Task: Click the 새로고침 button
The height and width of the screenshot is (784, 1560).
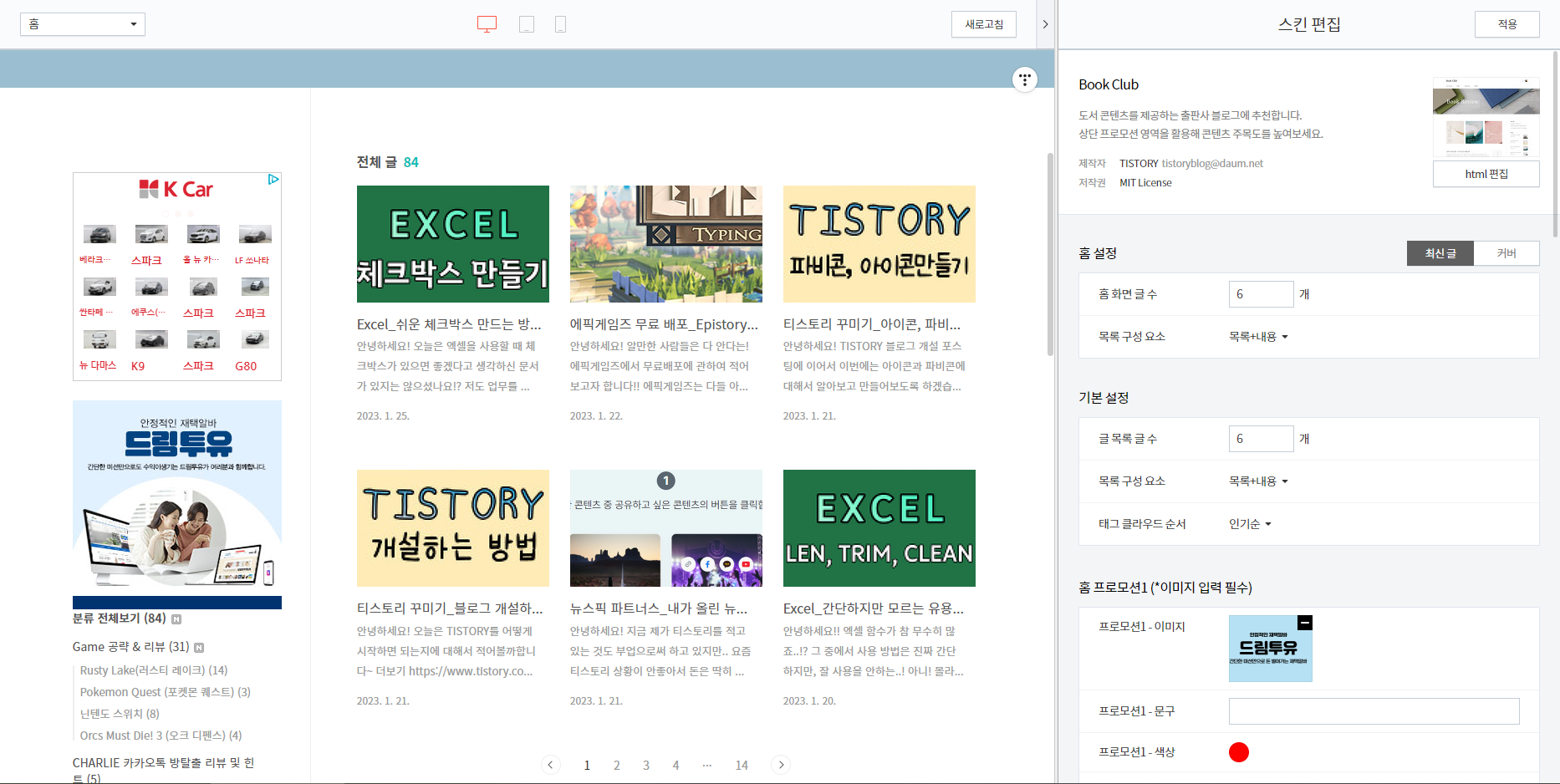Action: [x=984, y=24]
